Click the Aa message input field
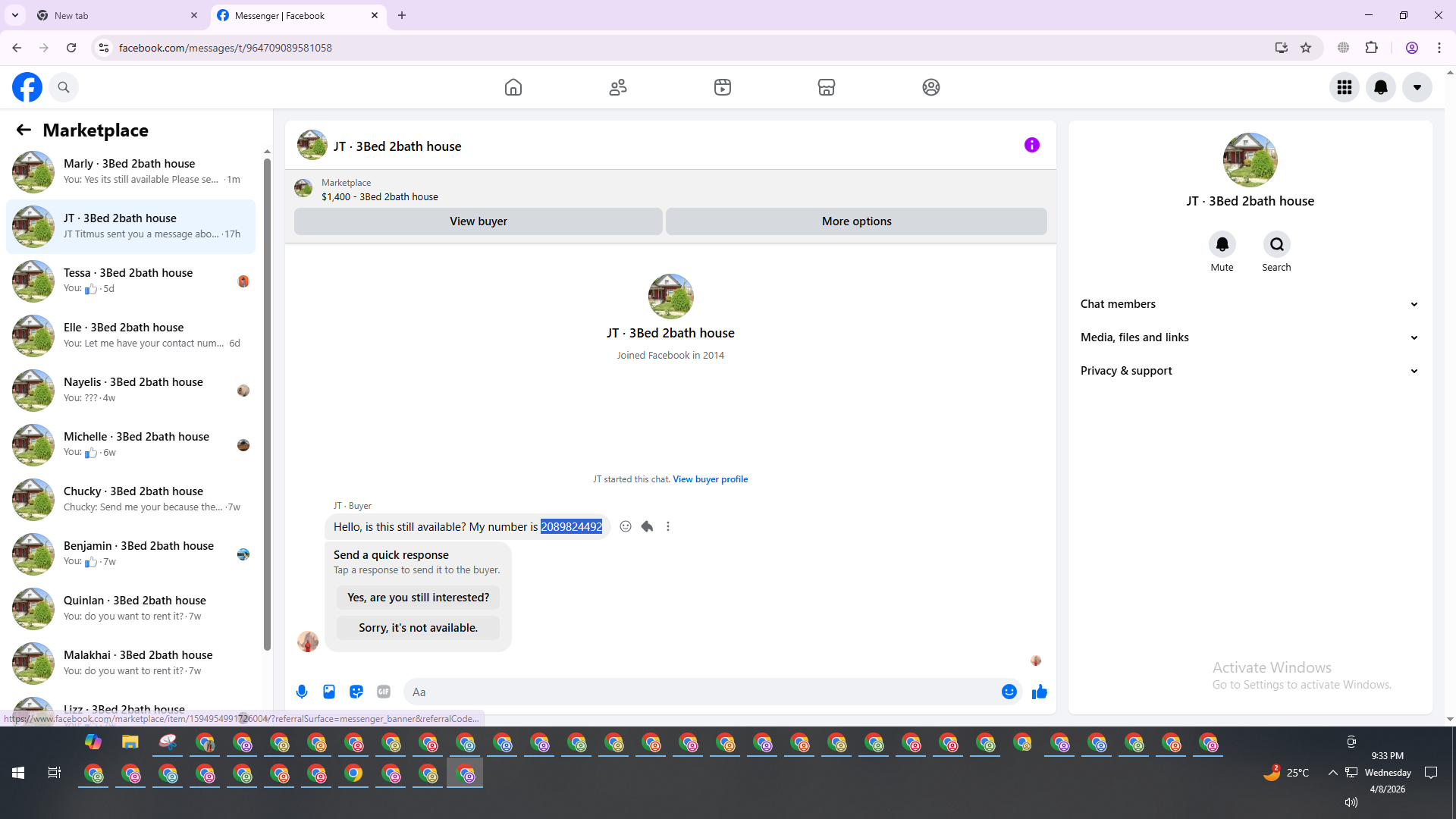This screenshot has height=819, width=1456. point(698,692)
